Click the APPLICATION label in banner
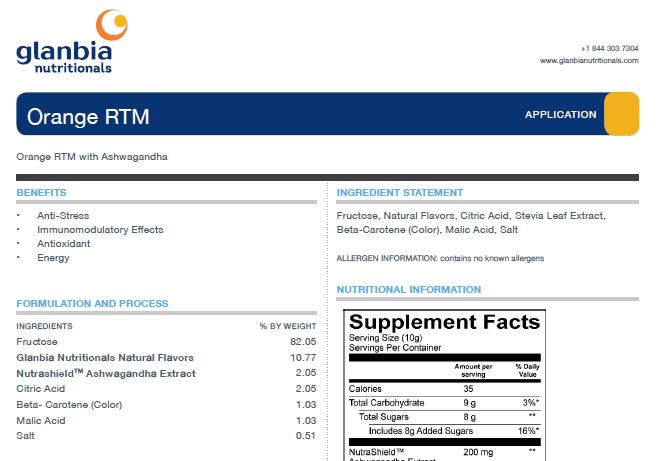The height and width of the screenshot is (461, 663). coord(561,115)
